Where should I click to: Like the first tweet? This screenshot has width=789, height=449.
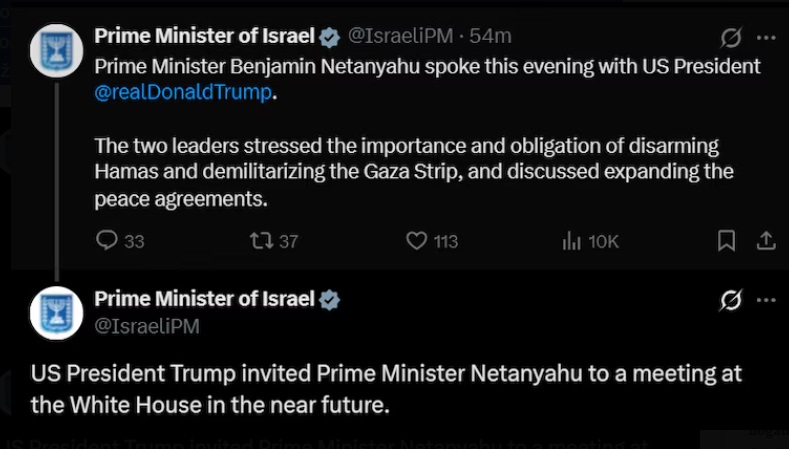417,241
